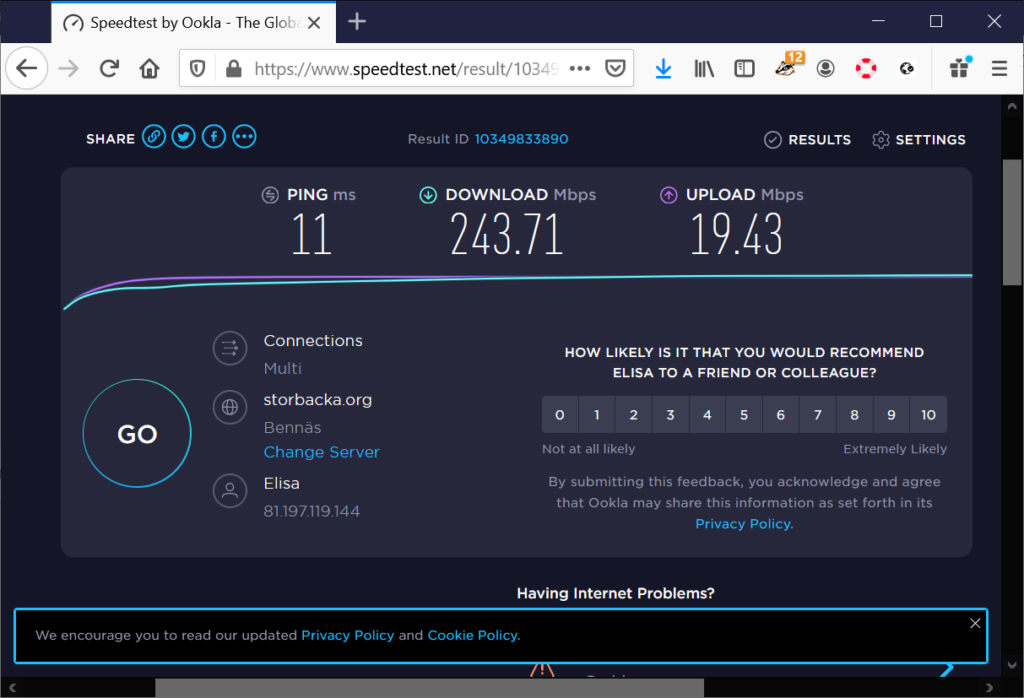This screenshot has width=1024, height=698.
Task: Click the scroll right arrow
Action: click(989, 688)
